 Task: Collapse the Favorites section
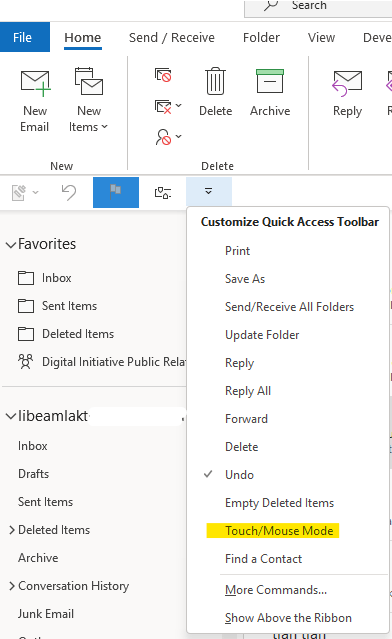coord(11,245)
